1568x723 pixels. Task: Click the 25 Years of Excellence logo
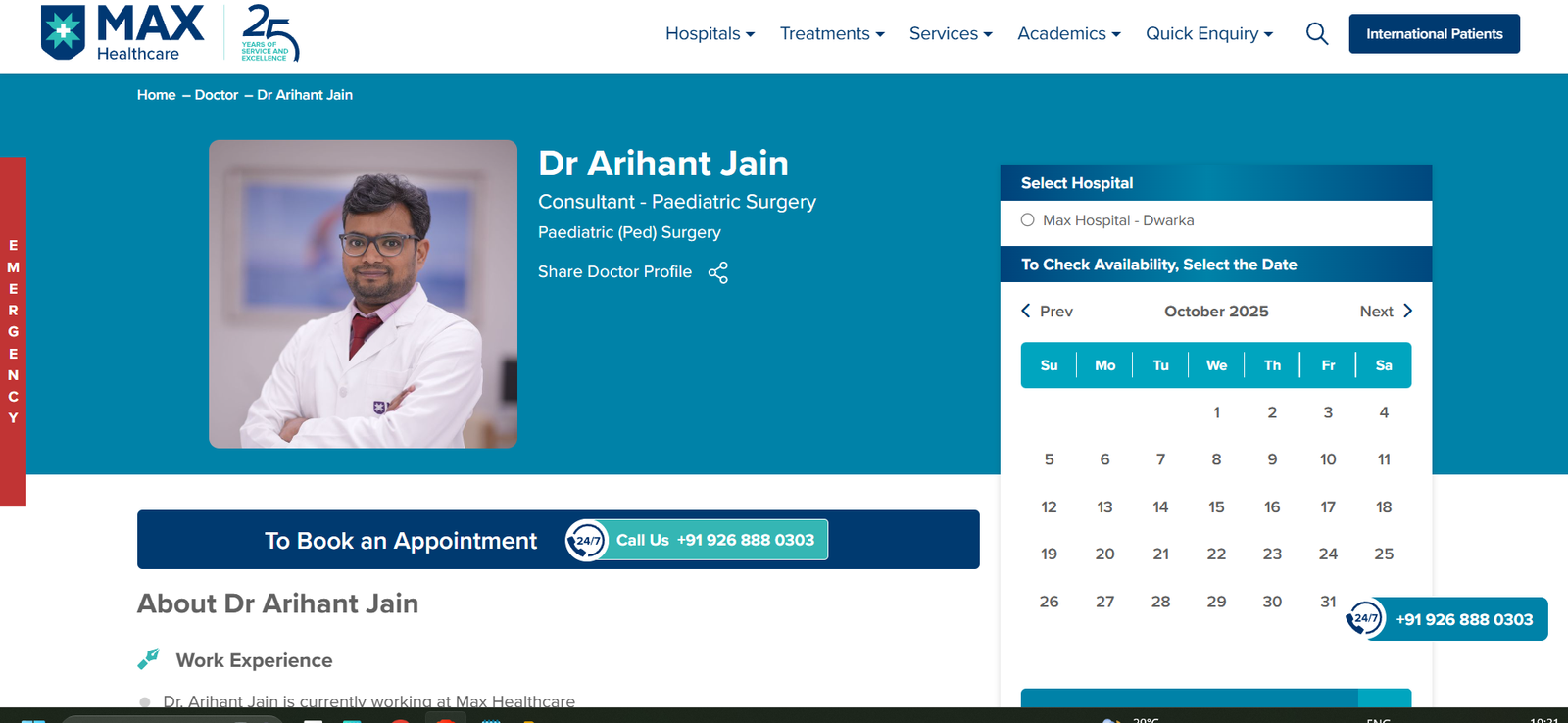(x=269, y=33)
